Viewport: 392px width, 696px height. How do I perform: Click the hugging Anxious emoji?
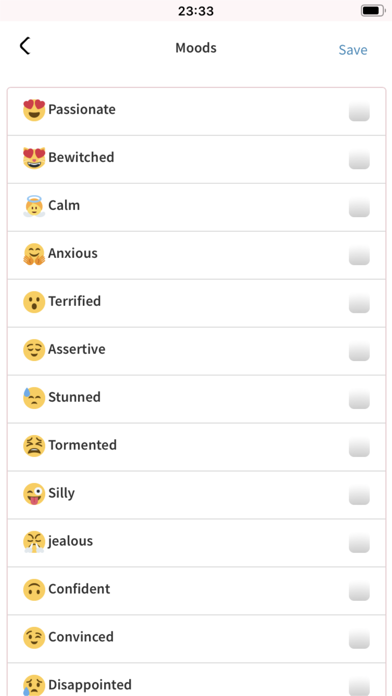tap(34, 254)
